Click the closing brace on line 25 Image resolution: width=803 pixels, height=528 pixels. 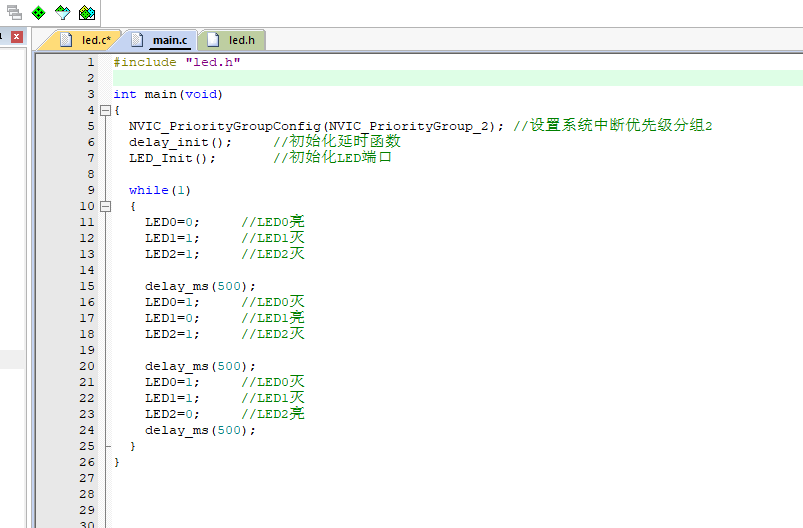133,446
